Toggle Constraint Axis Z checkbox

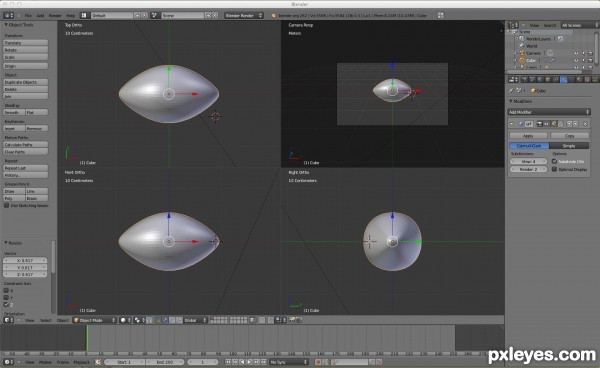tap(6, 304)
